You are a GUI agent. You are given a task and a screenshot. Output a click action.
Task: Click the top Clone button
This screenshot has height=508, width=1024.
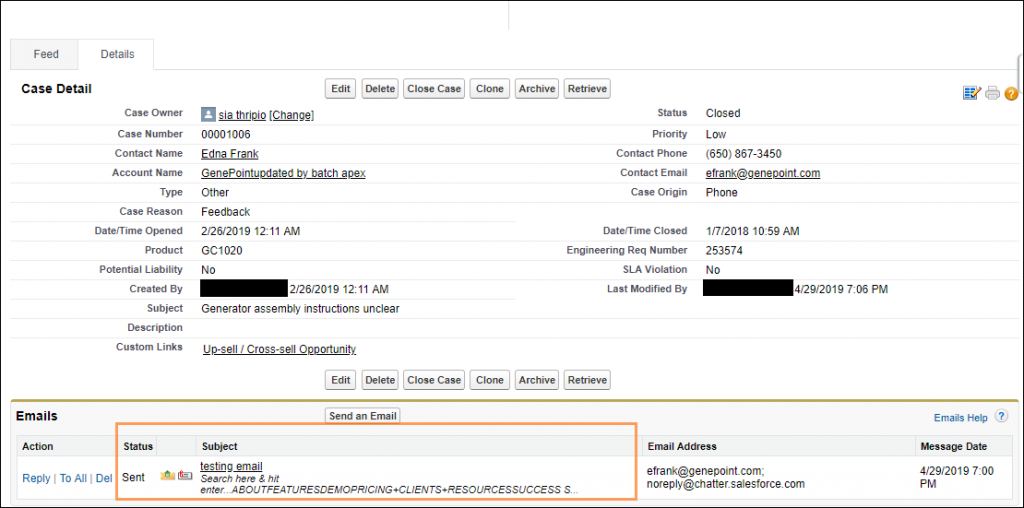click(490, 89)
